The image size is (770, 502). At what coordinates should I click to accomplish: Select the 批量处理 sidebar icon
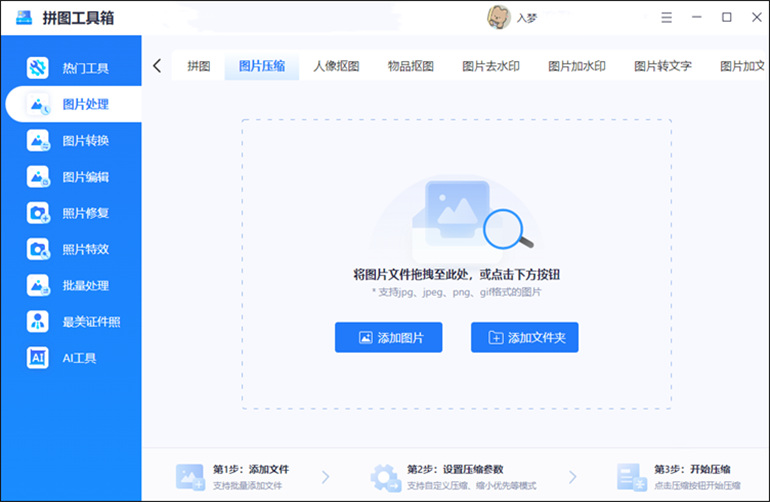click(x=38, y=285)
